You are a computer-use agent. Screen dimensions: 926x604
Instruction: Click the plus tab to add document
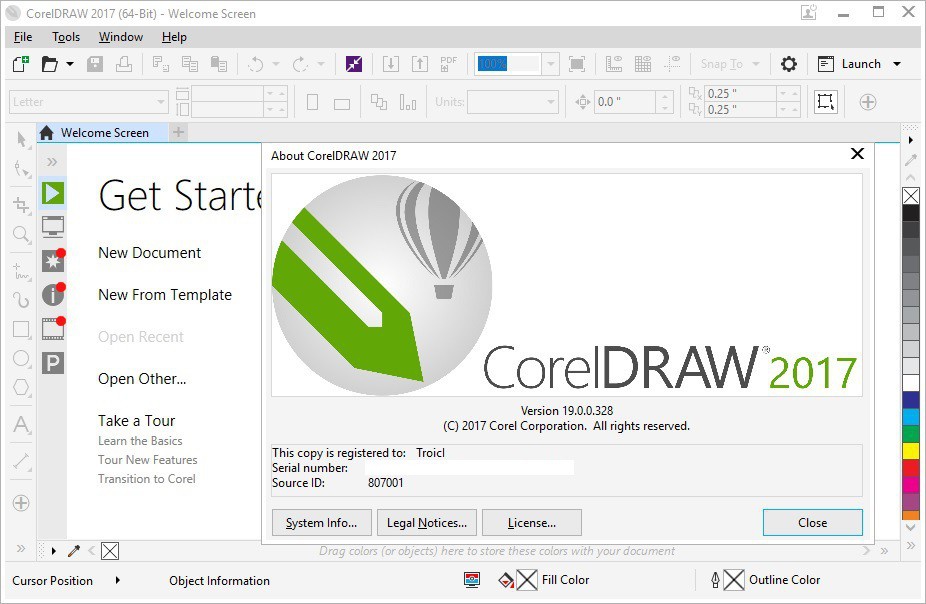click(179, 132)
